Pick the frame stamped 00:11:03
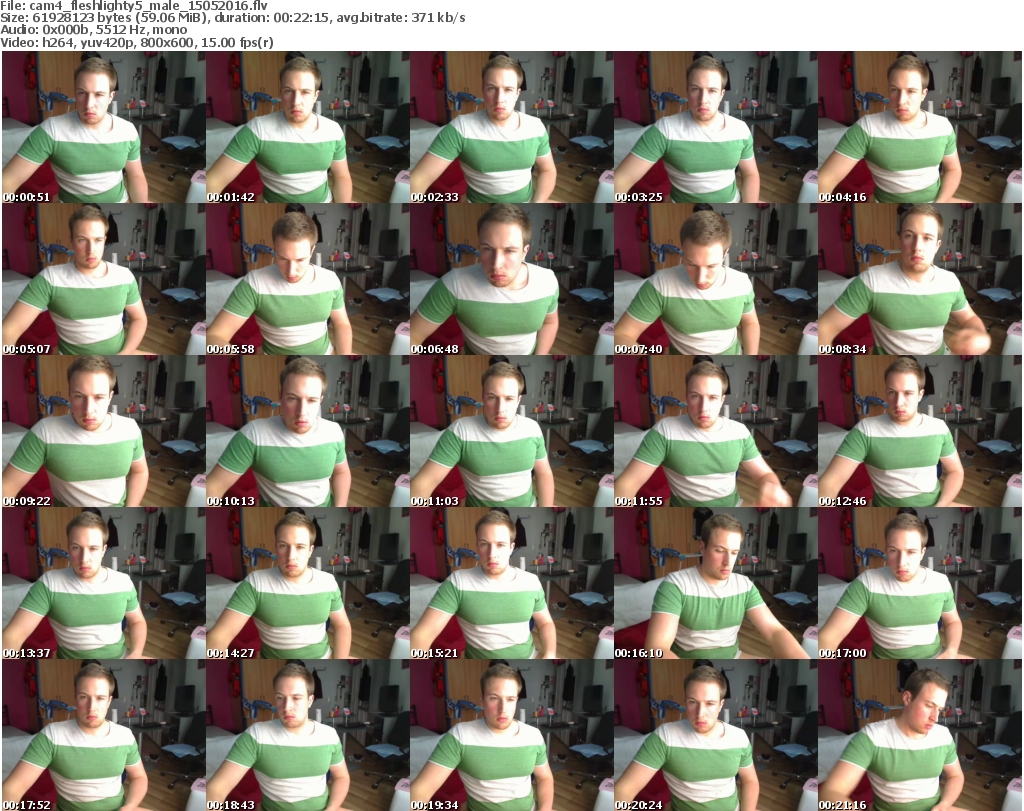1024x811 pixels. pos(511,432)
